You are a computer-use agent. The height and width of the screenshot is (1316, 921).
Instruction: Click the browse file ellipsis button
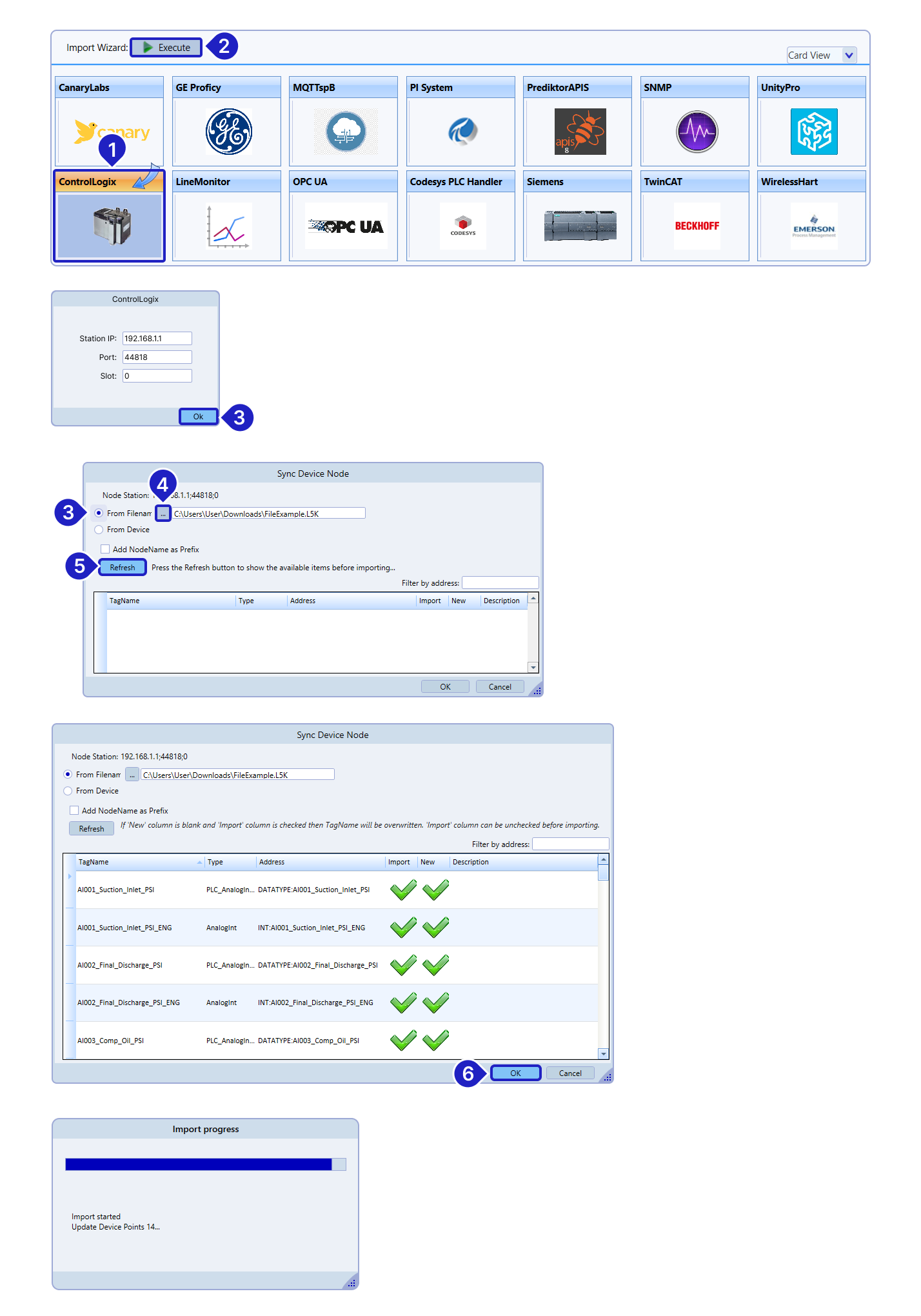163,513
